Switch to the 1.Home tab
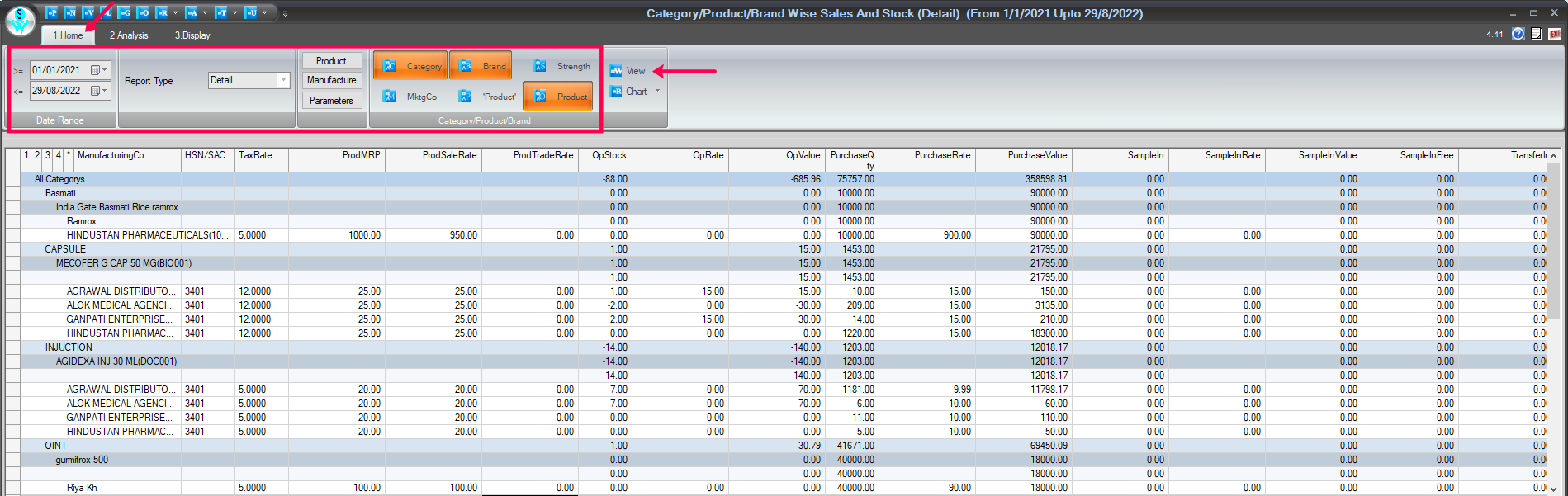The width and height of the screenshot is (1568, 496). (x=68, y=35)
